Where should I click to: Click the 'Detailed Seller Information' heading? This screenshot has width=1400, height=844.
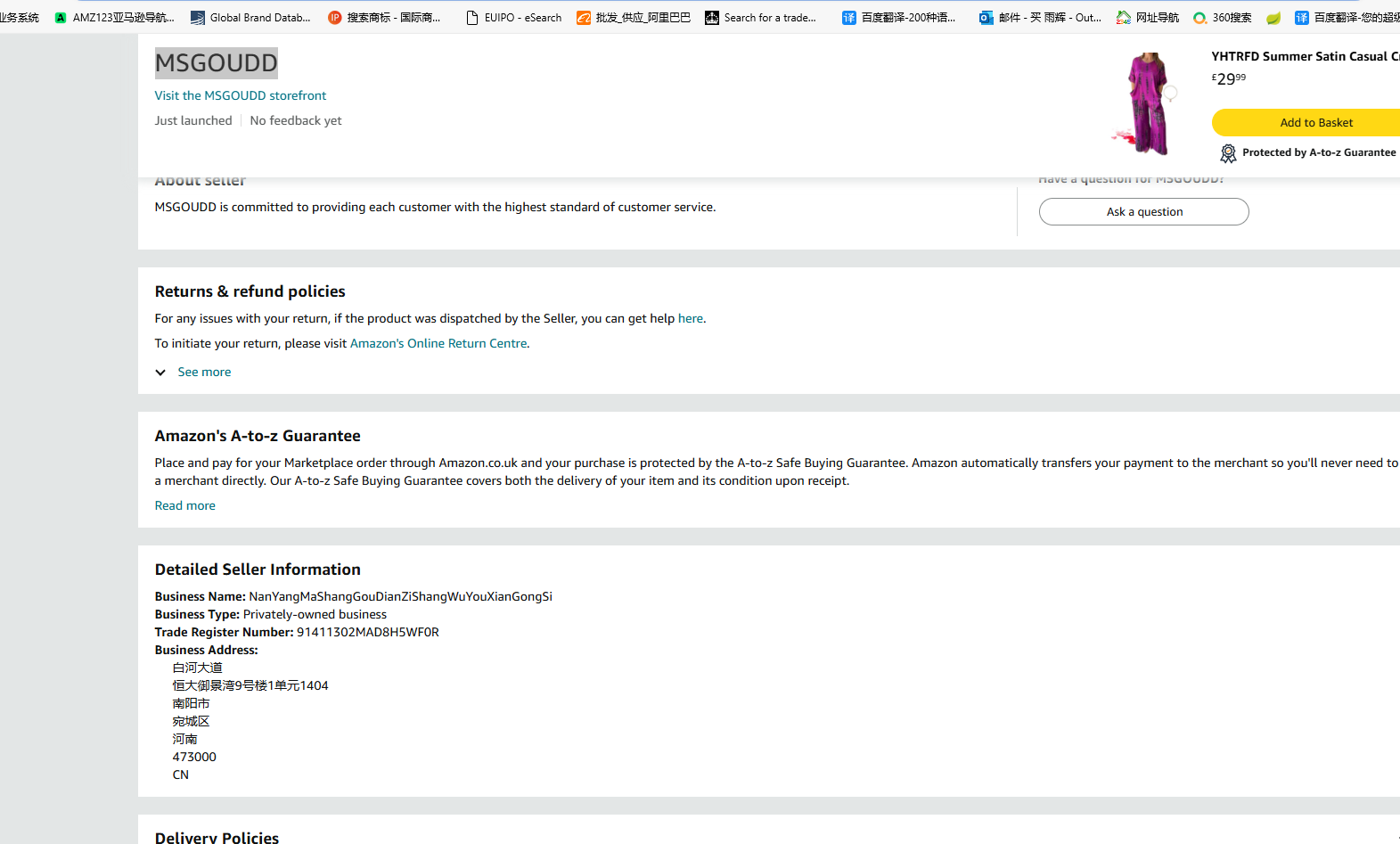(258, 569)
